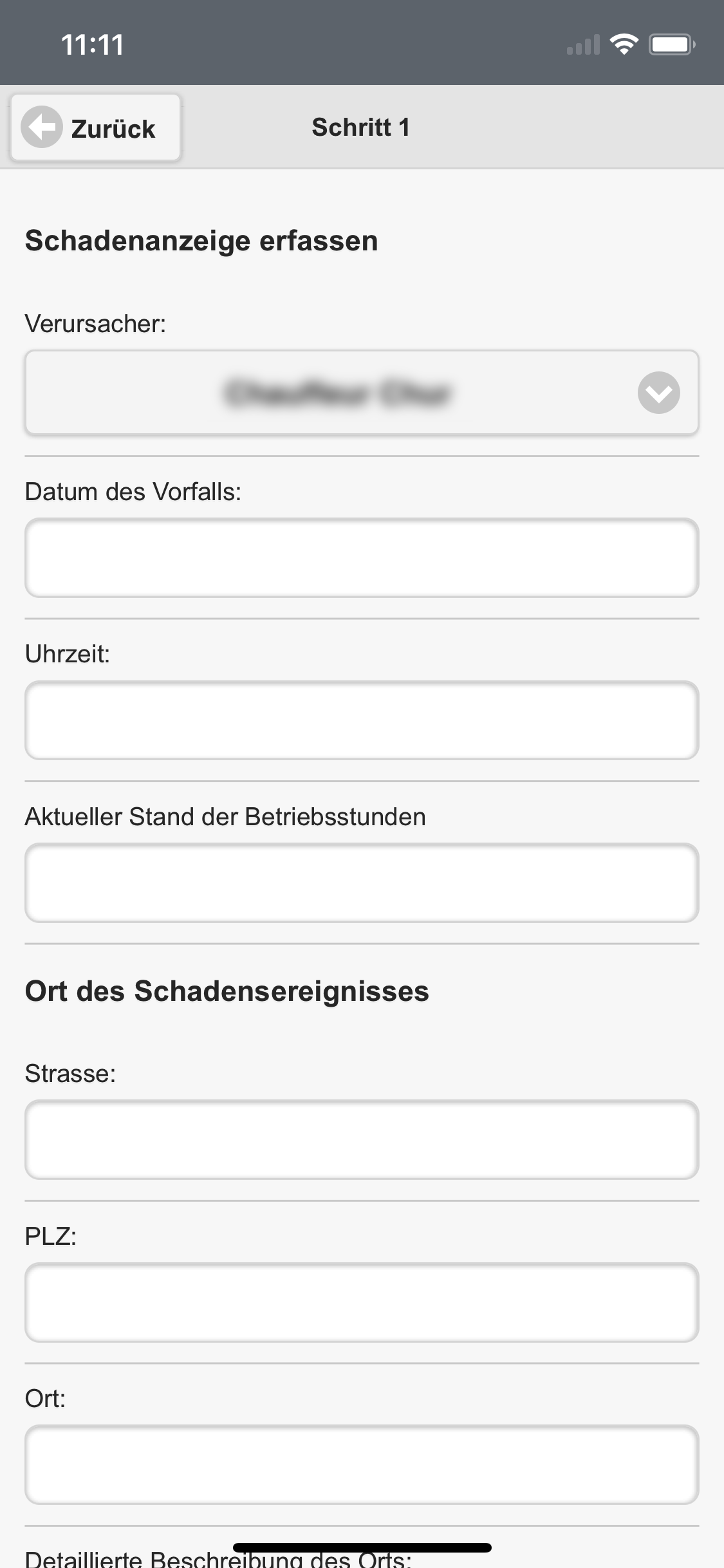Focus the Strasse input field
Screen dimensions: 724x1568
(x=361, y=1140)
